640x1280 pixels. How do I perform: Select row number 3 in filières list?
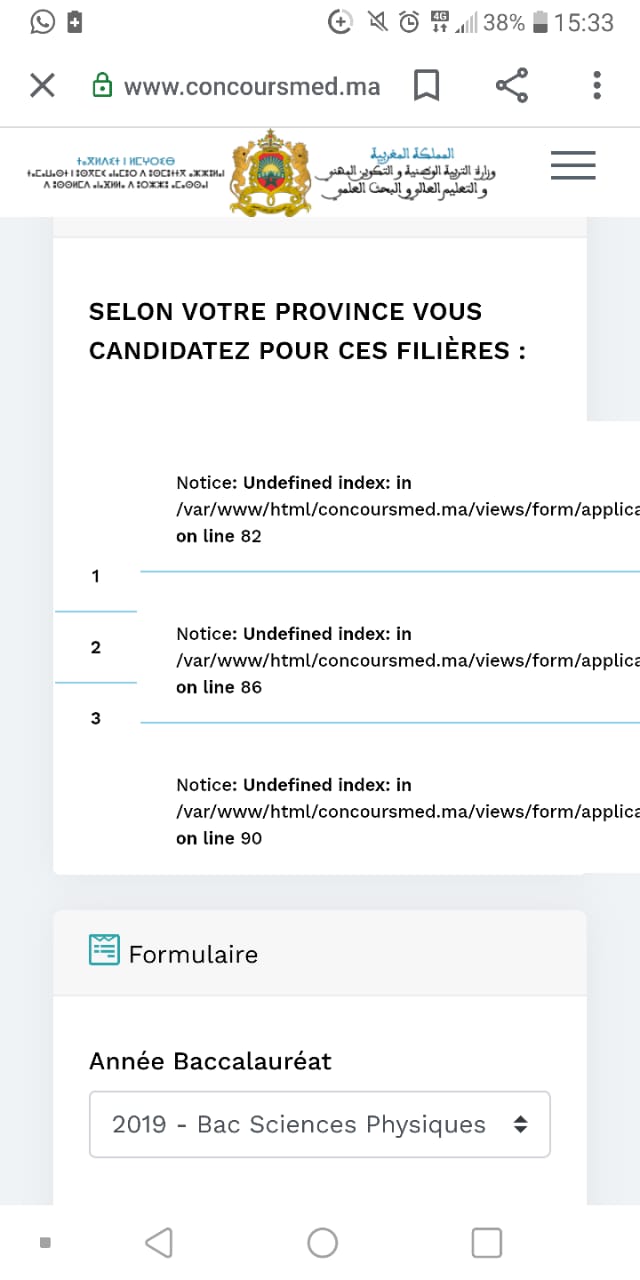point(96,718)
